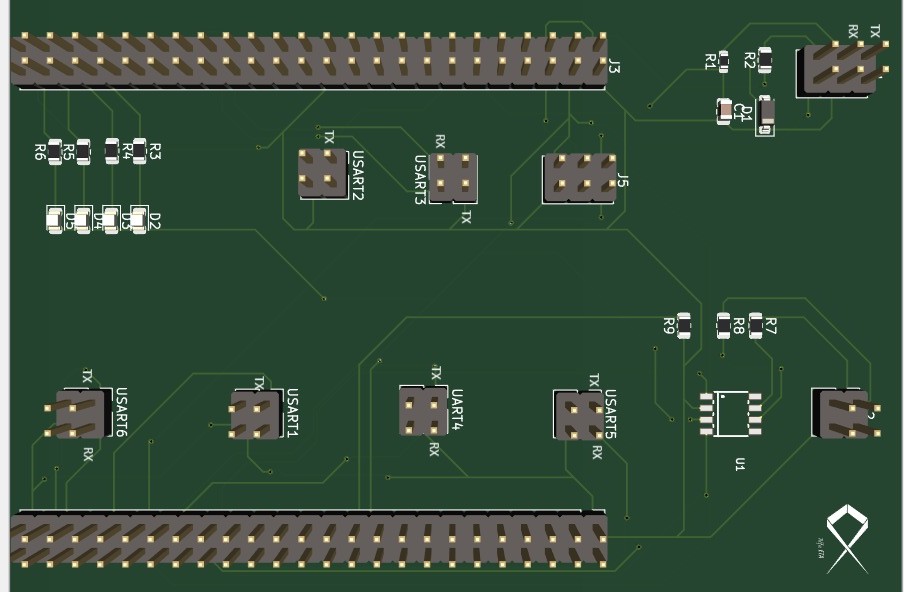Click the USART6 silkscreen label

pyautogui.click(x=122, y=412)
